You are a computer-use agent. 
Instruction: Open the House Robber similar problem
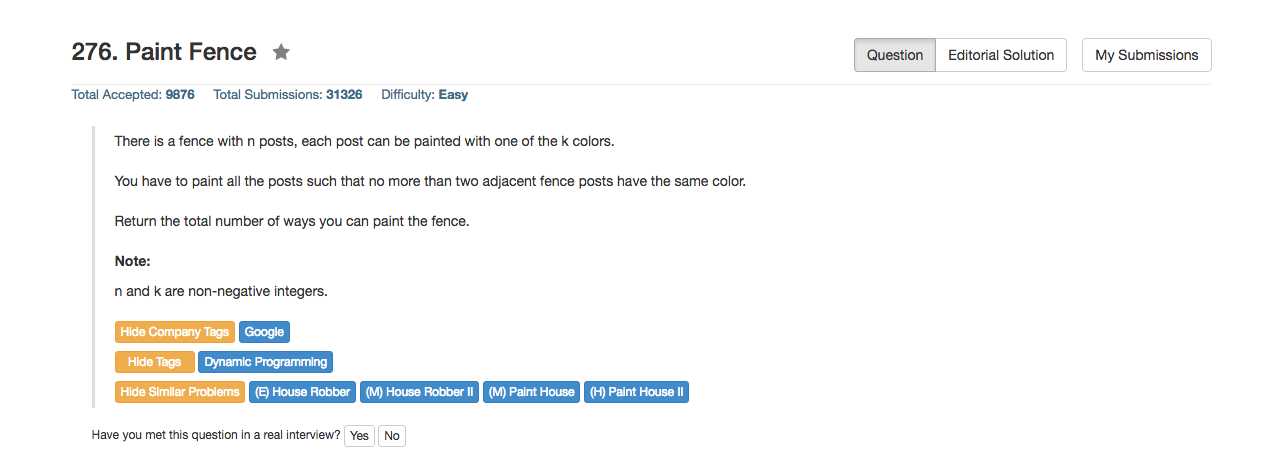click(303, 392)
